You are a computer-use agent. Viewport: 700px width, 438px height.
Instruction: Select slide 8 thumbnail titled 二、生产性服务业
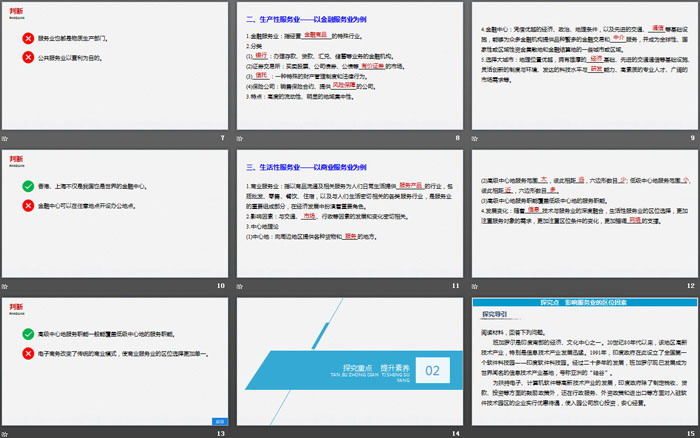click(350, 66)
